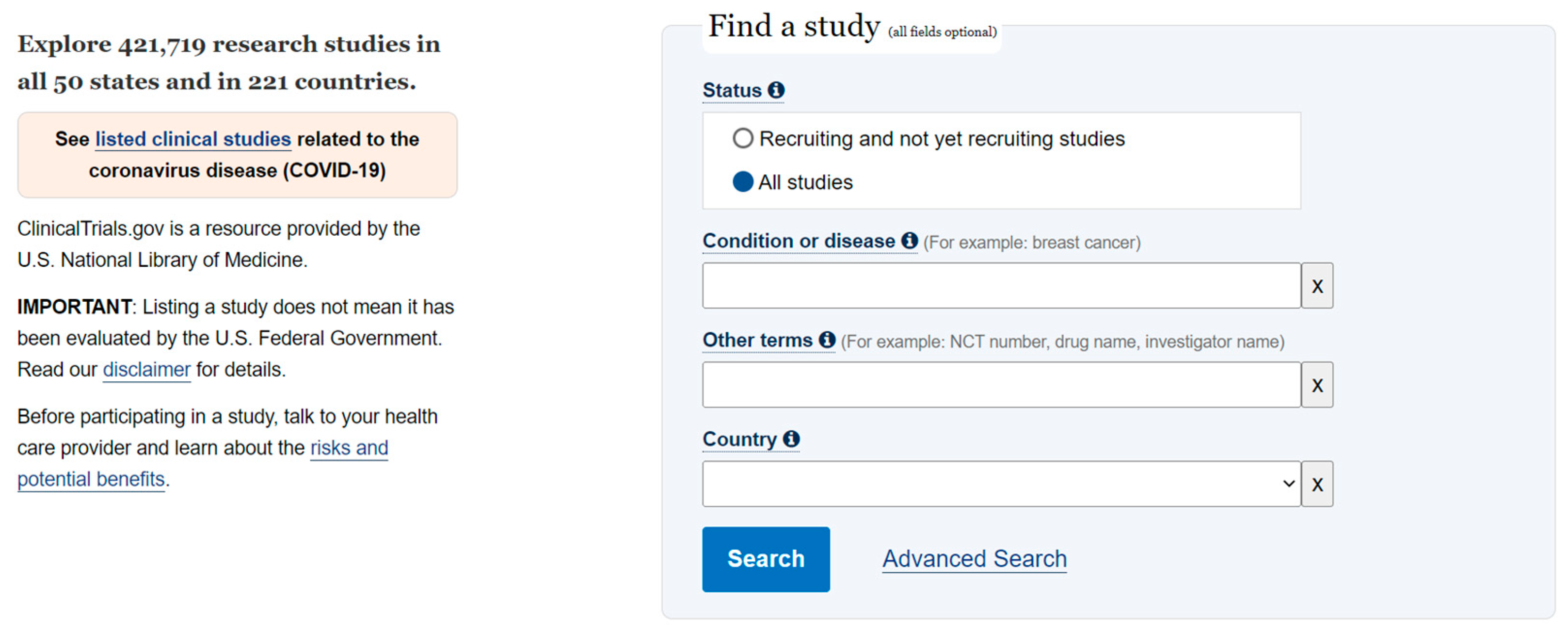Screen dimensions: 1568x635
Task: Open the Condition or disease info icon
Action: pyautogui.click(x=909, y=241)
